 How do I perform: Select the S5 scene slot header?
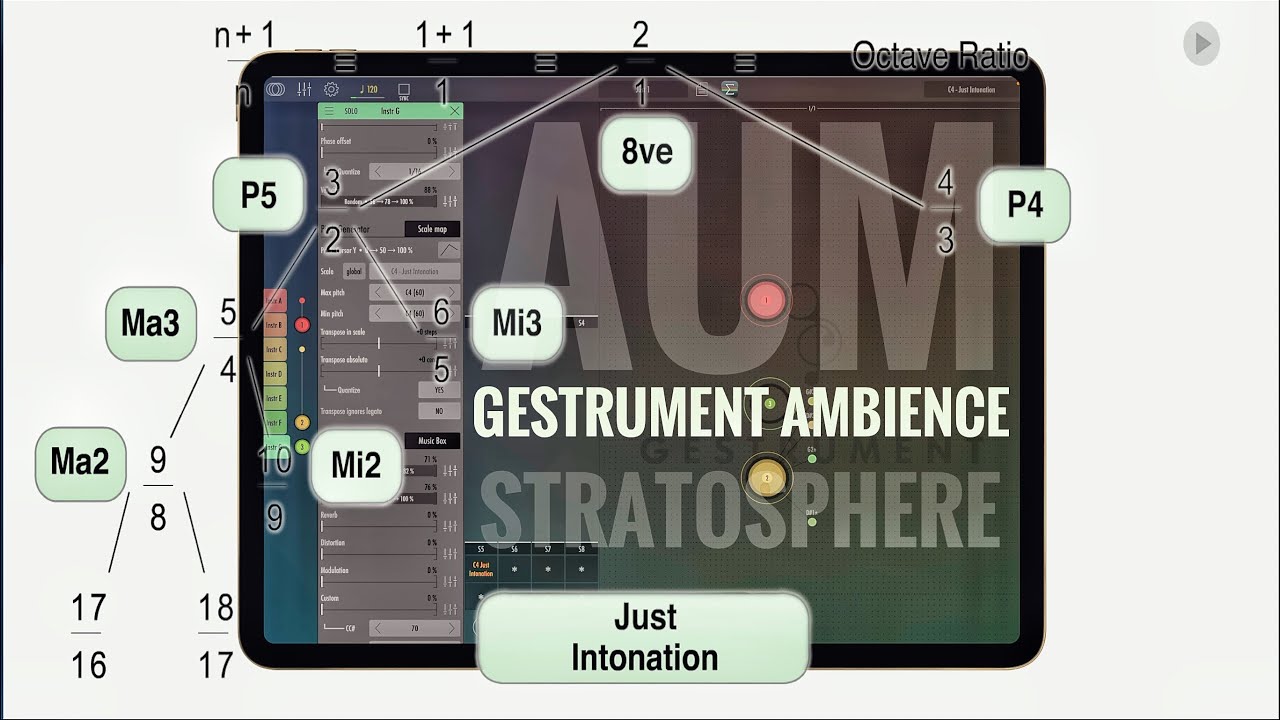click(481, 549)
